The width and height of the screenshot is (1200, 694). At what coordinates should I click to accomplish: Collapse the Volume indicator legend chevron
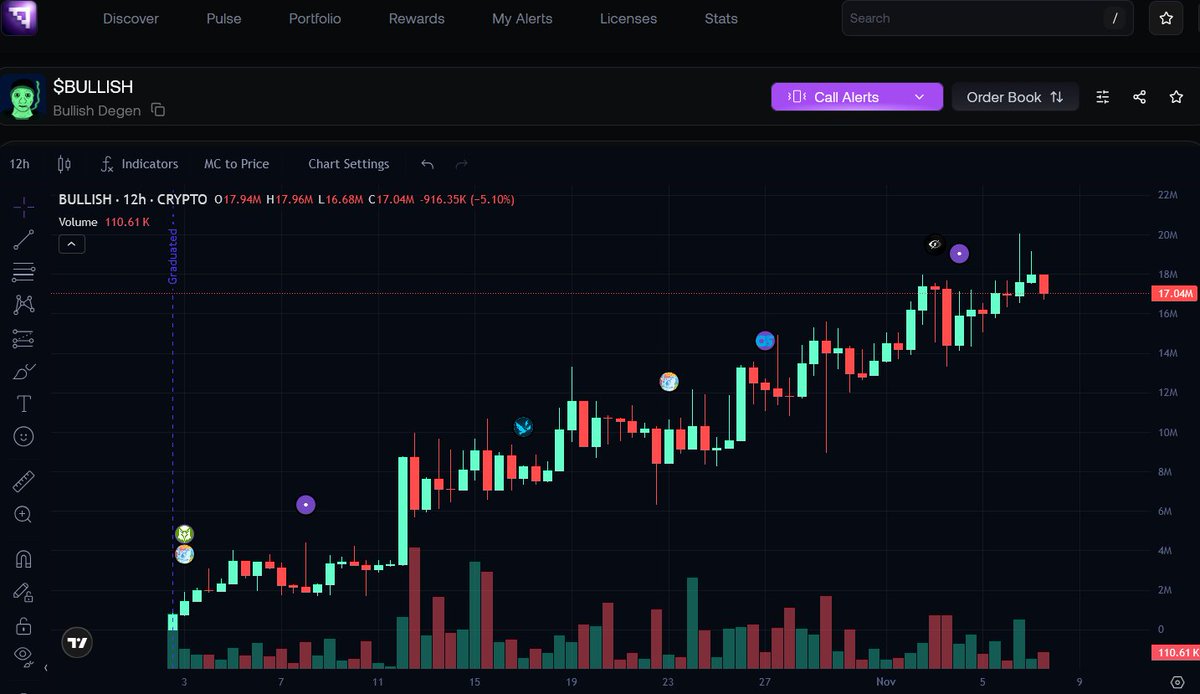coord(72,243)
